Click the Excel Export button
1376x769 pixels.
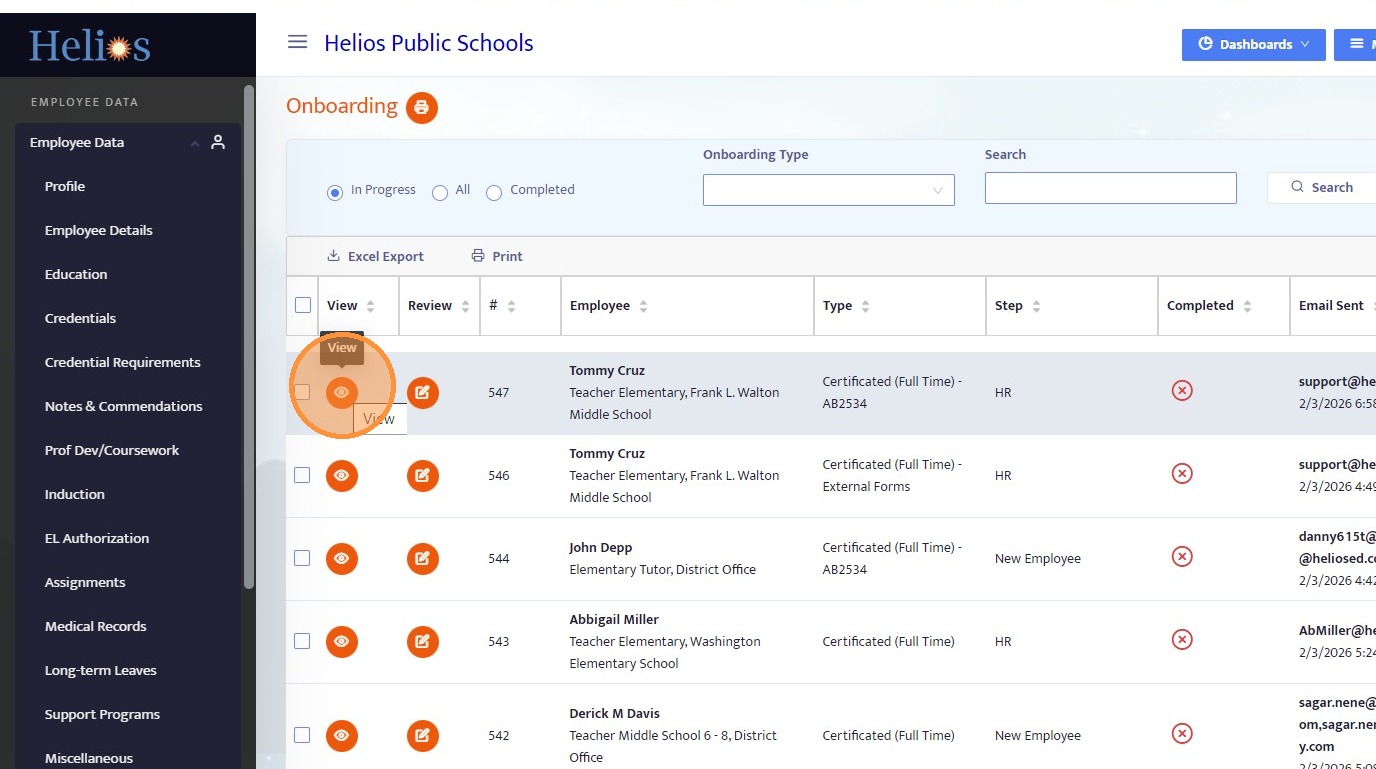click(375, 257)
